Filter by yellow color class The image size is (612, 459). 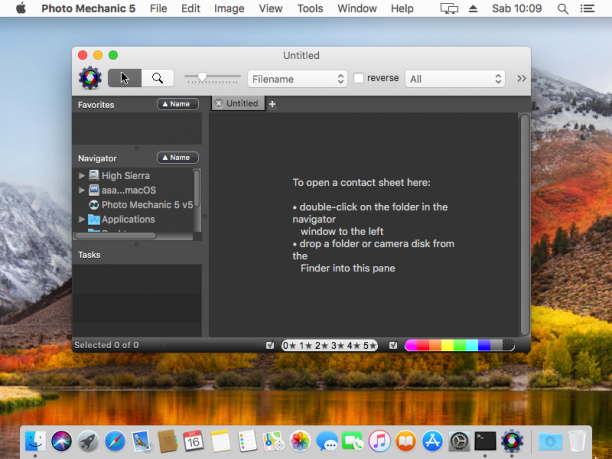pos(447,345)
